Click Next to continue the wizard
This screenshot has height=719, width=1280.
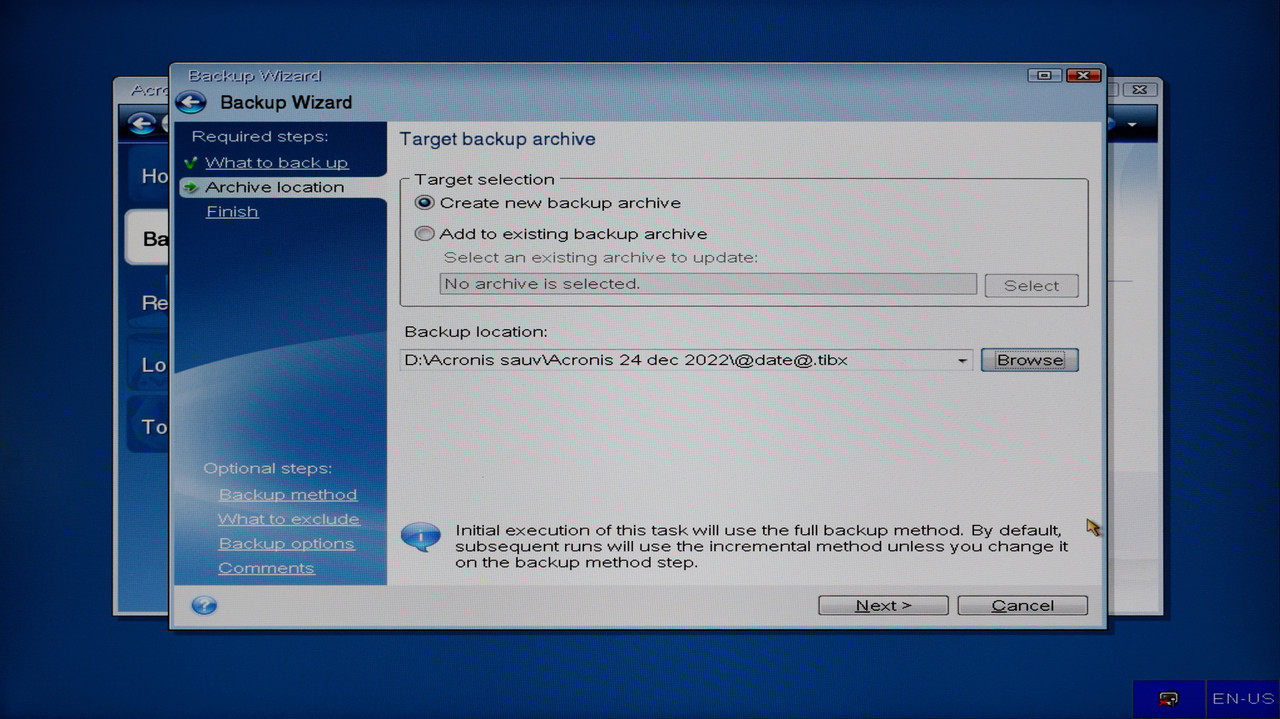pos(883,605)
